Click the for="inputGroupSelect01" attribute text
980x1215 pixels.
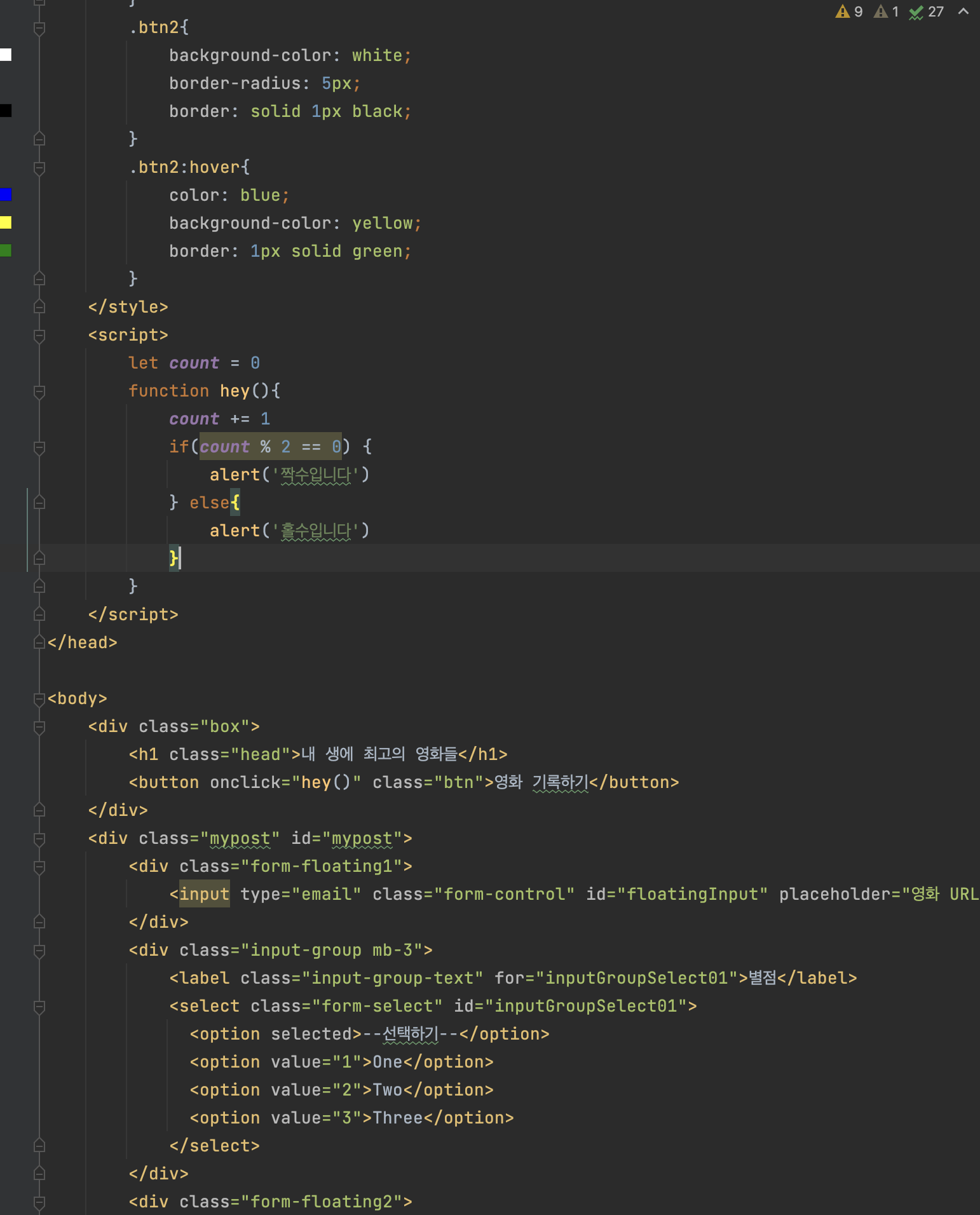tap(616, 978)
